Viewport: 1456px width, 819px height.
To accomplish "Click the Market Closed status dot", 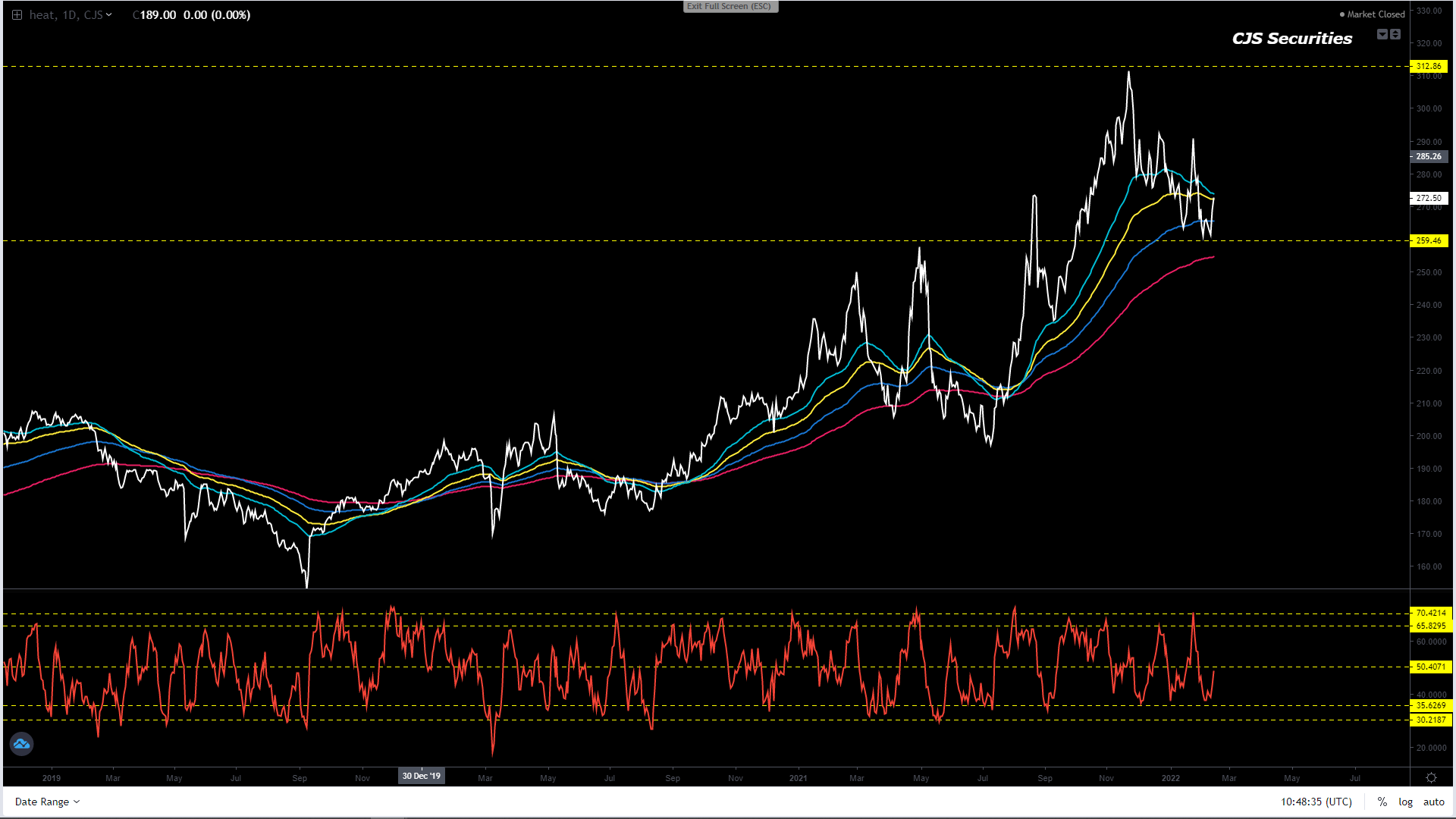I will click(1342, 14).
